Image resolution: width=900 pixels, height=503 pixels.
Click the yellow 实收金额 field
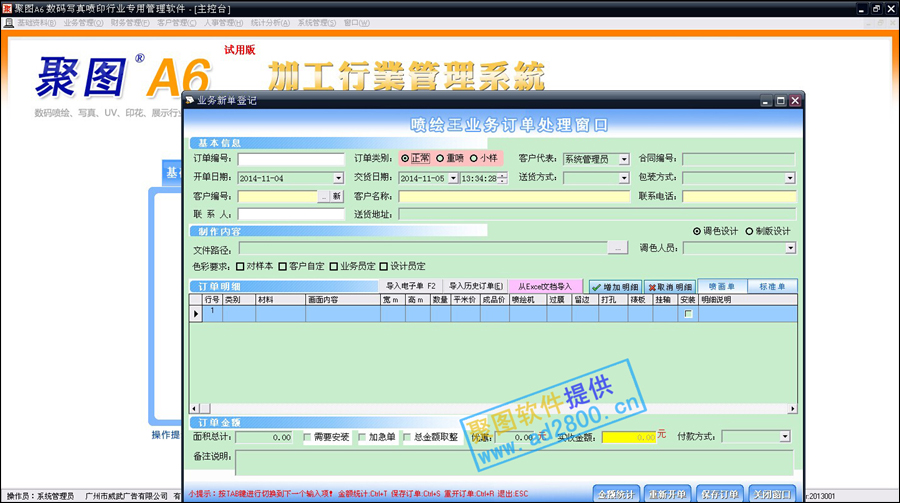point(629,438)
